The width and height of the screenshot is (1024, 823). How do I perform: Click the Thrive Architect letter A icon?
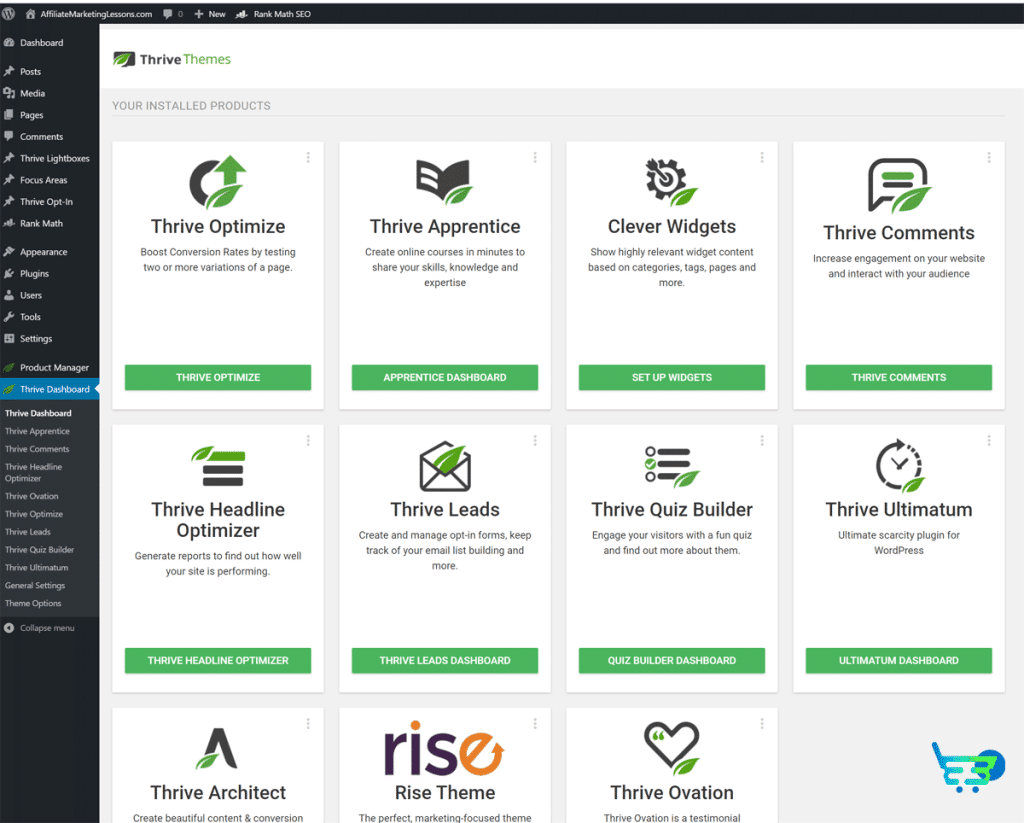217,748
